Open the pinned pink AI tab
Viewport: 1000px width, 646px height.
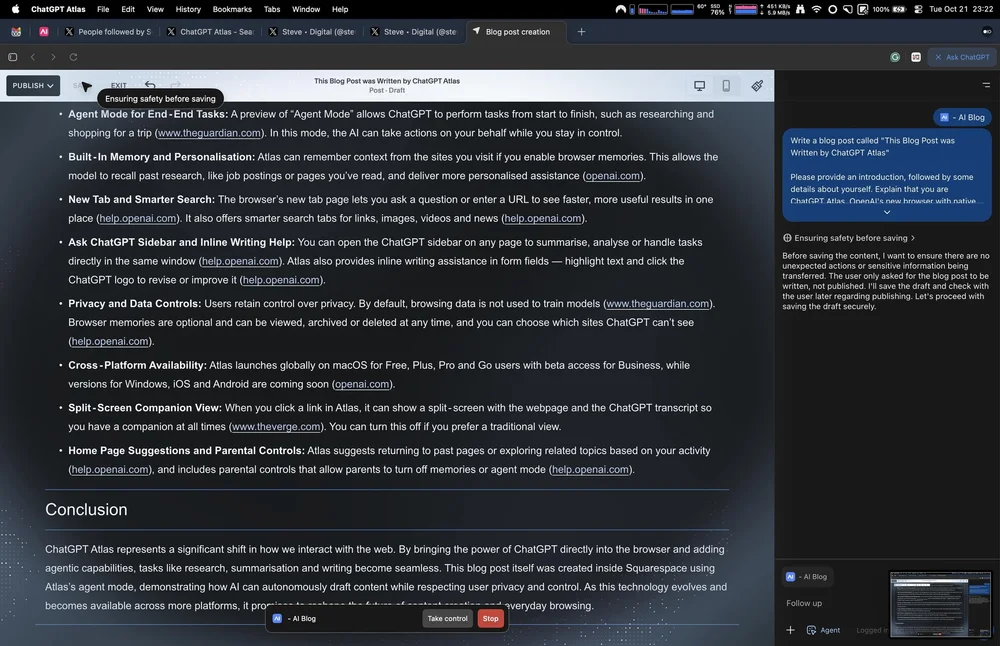[43, 32]
